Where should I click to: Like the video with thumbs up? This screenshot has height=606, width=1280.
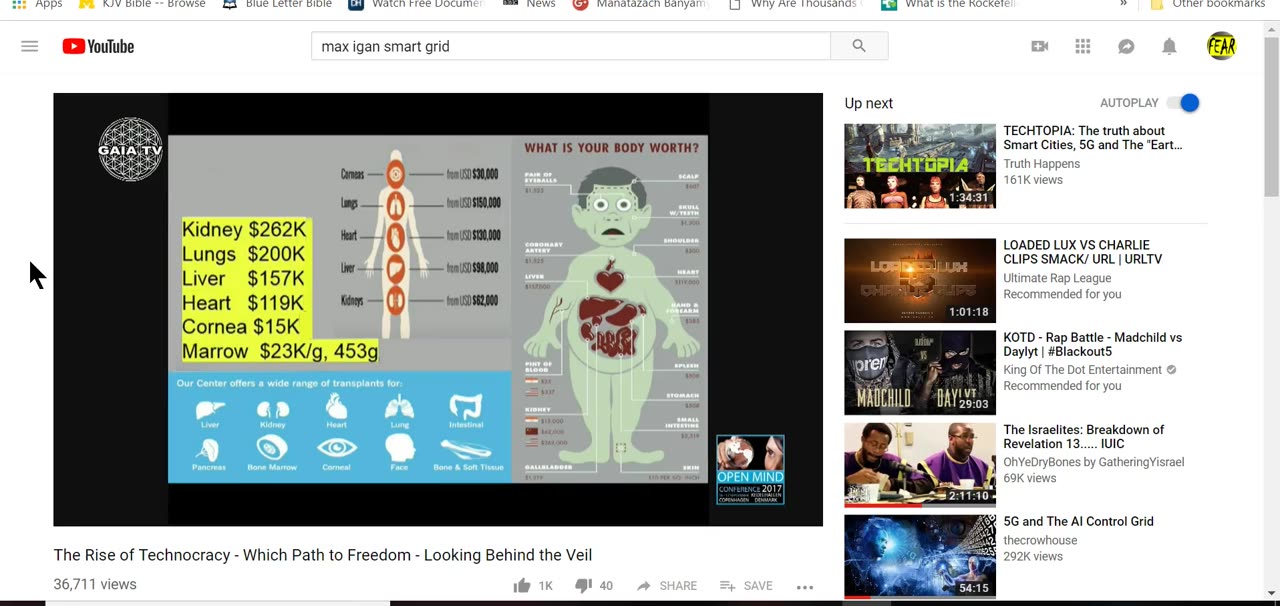(533, 586)
